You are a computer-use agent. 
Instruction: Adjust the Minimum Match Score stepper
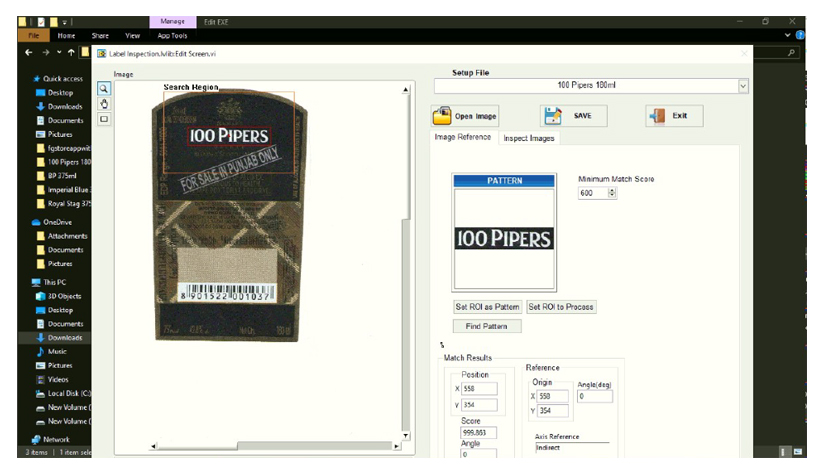pos(612,192)
